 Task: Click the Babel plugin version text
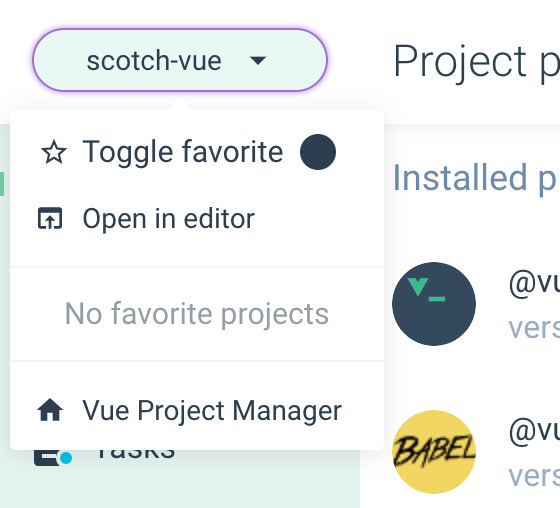pyautogui.click(x=534, y=476)
